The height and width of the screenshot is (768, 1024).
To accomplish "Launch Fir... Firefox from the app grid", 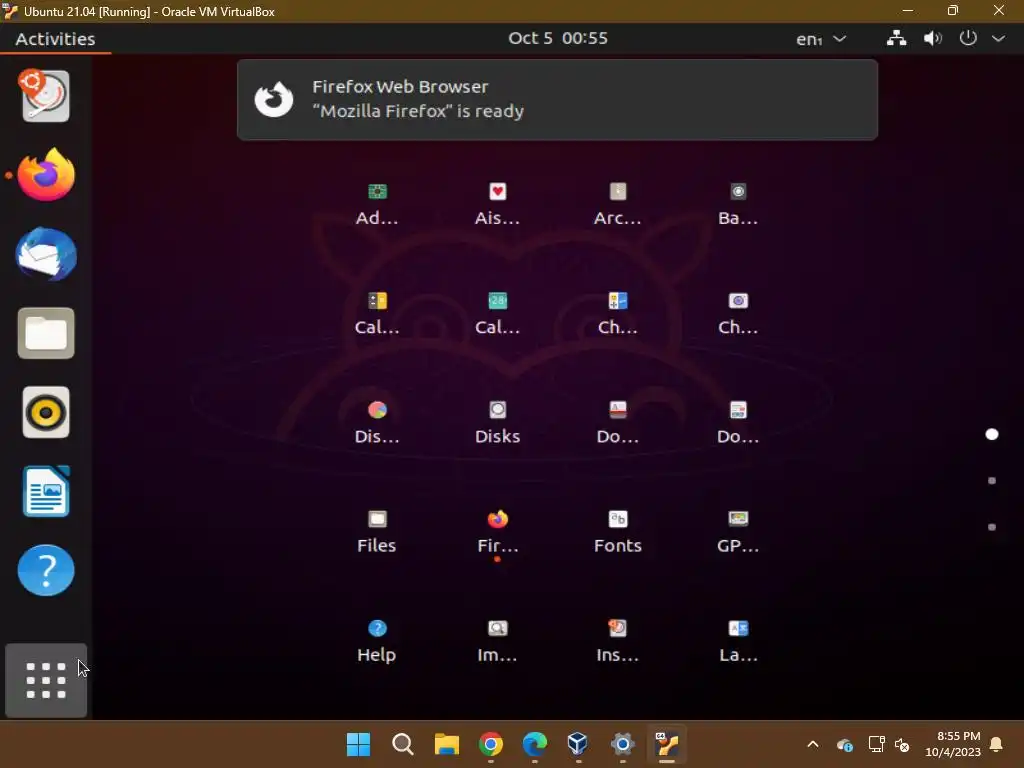I will click(497, 531).
